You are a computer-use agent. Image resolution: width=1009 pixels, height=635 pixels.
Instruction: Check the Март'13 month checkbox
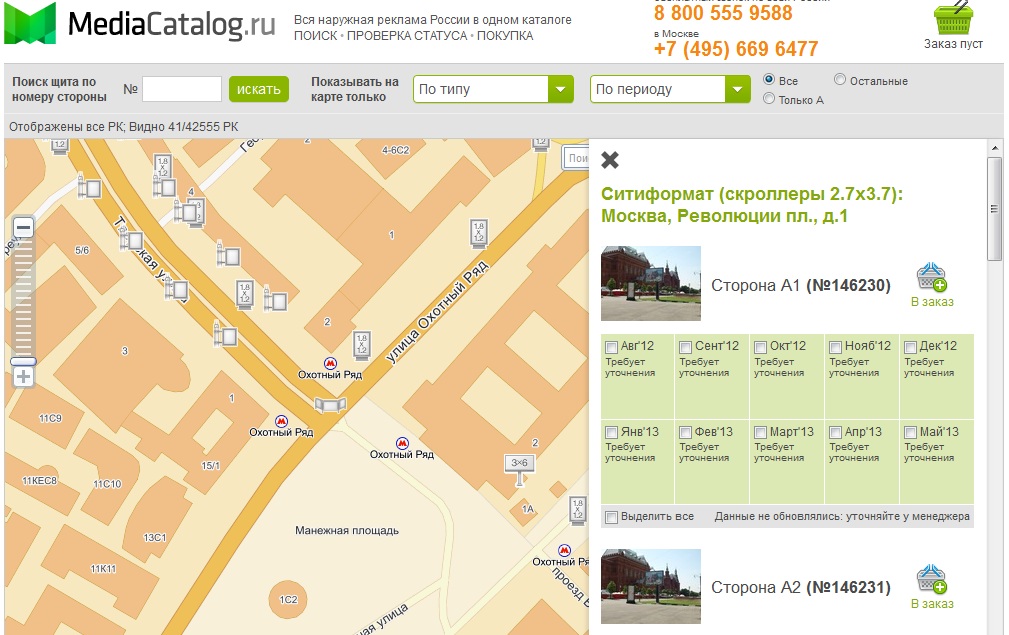pyautogui.click(x=761, y=432)
